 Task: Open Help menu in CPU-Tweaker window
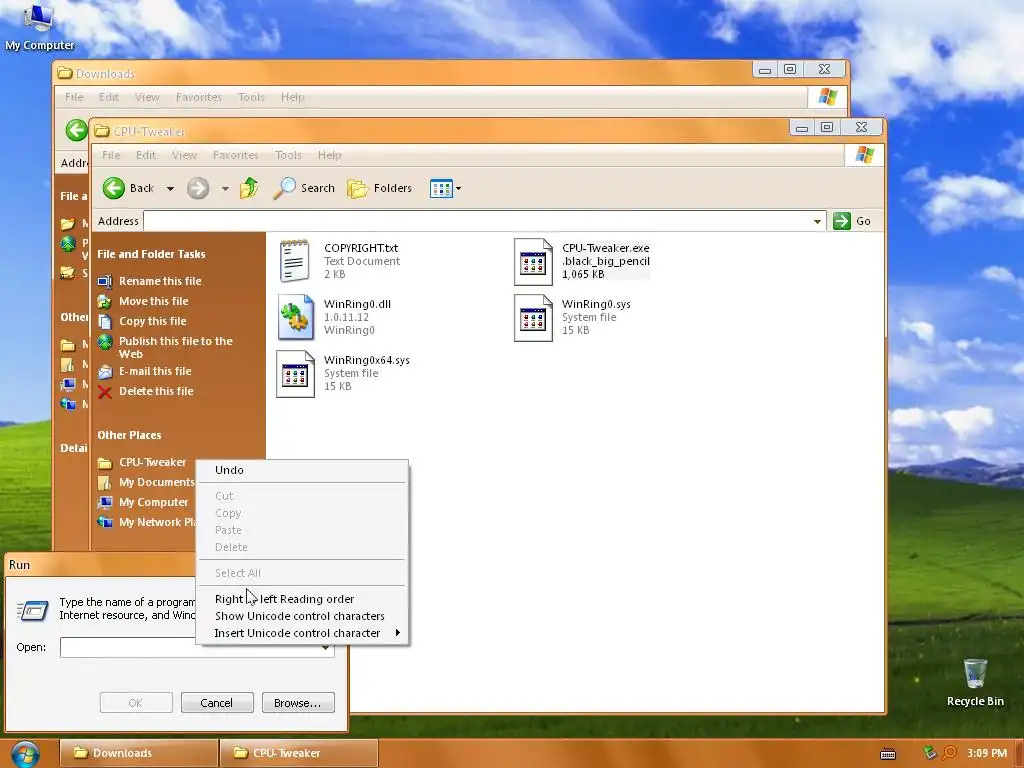(330, 155)
